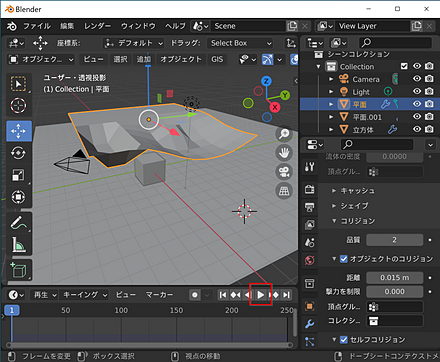Select the Annotate tool
Screen dimensions: 440x362
[19, 223]
